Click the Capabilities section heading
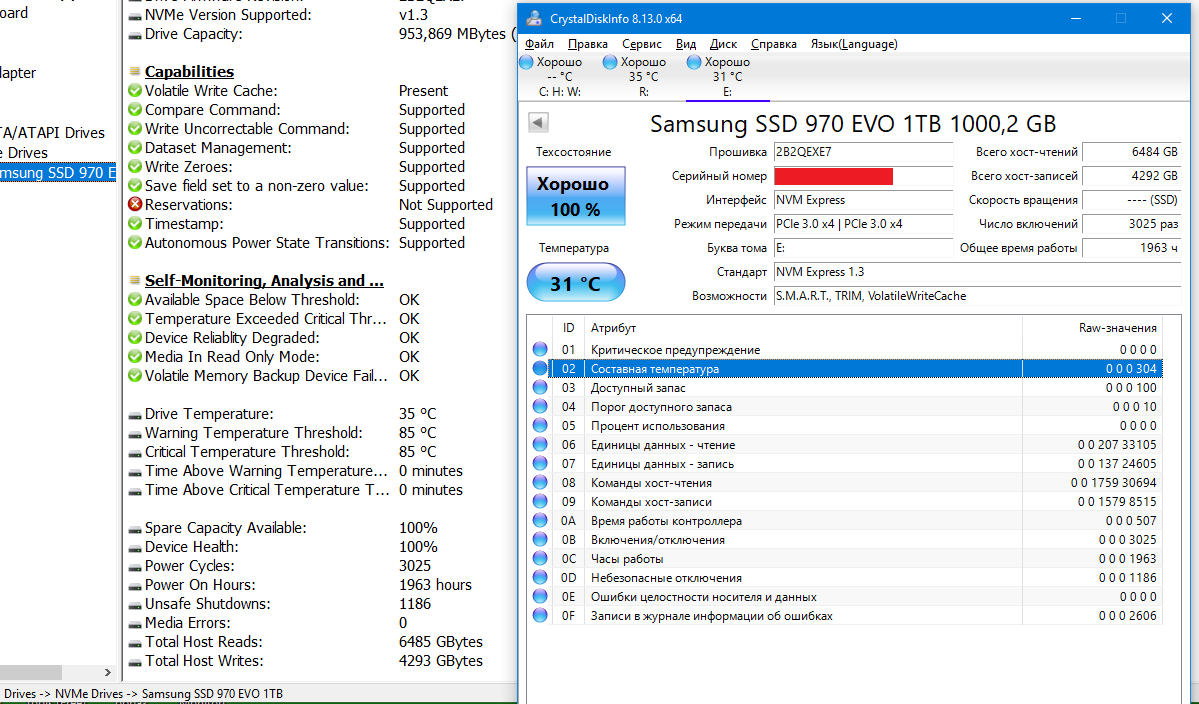Image resolution: width=1199 pixels, height=704 pixels. tap(189, 72)
